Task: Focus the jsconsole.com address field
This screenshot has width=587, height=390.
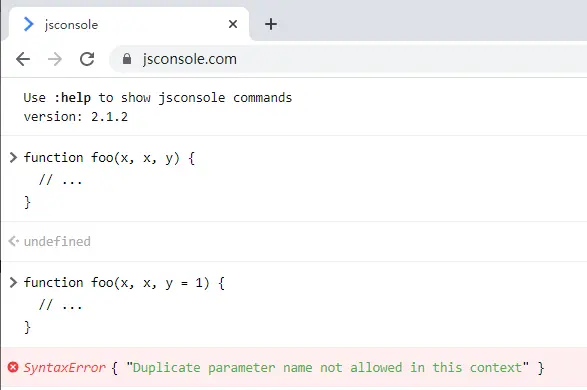Action: tap(348, 59)
